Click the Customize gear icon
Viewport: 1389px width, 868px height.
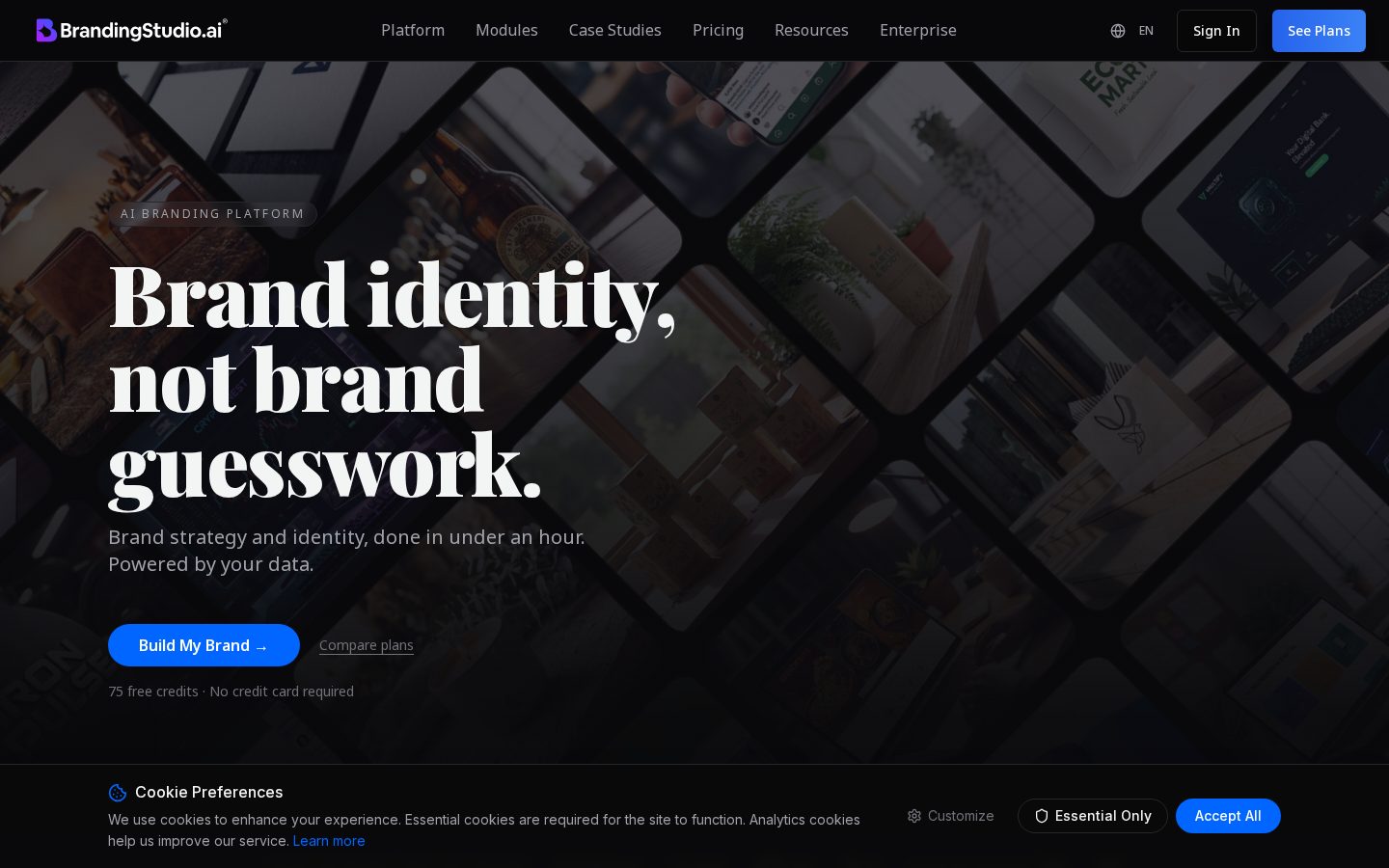pos(914,816)
